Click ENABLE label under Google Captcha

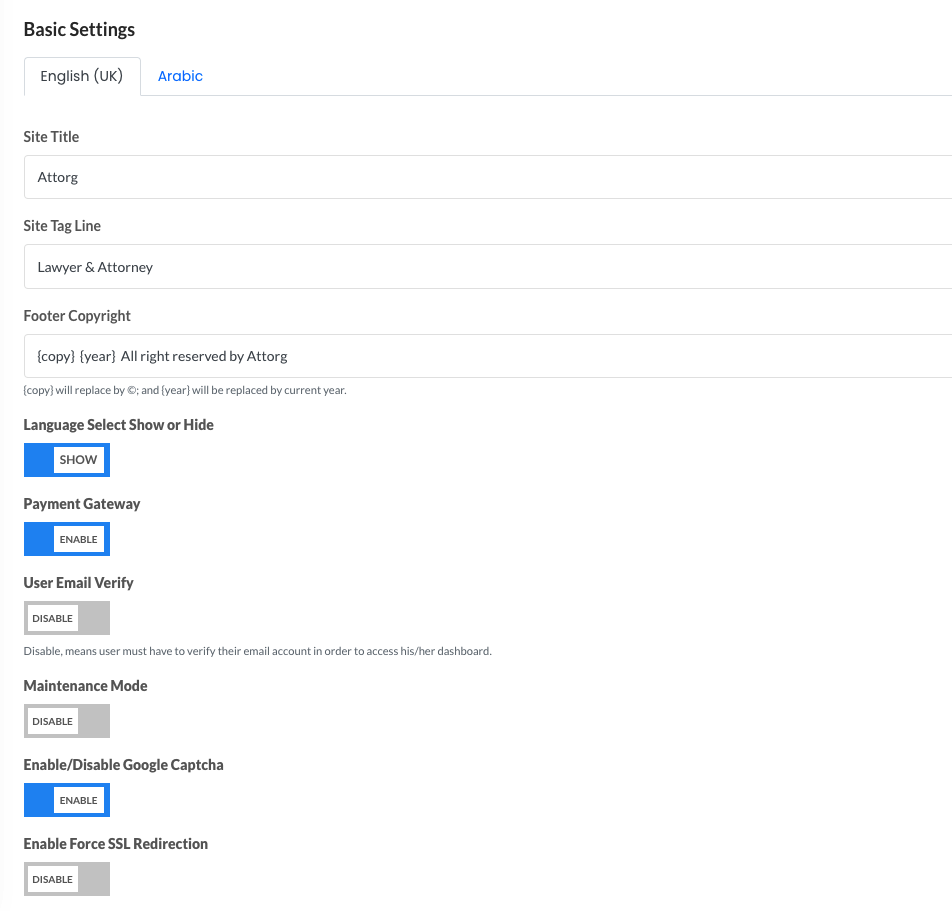point(78,800)
